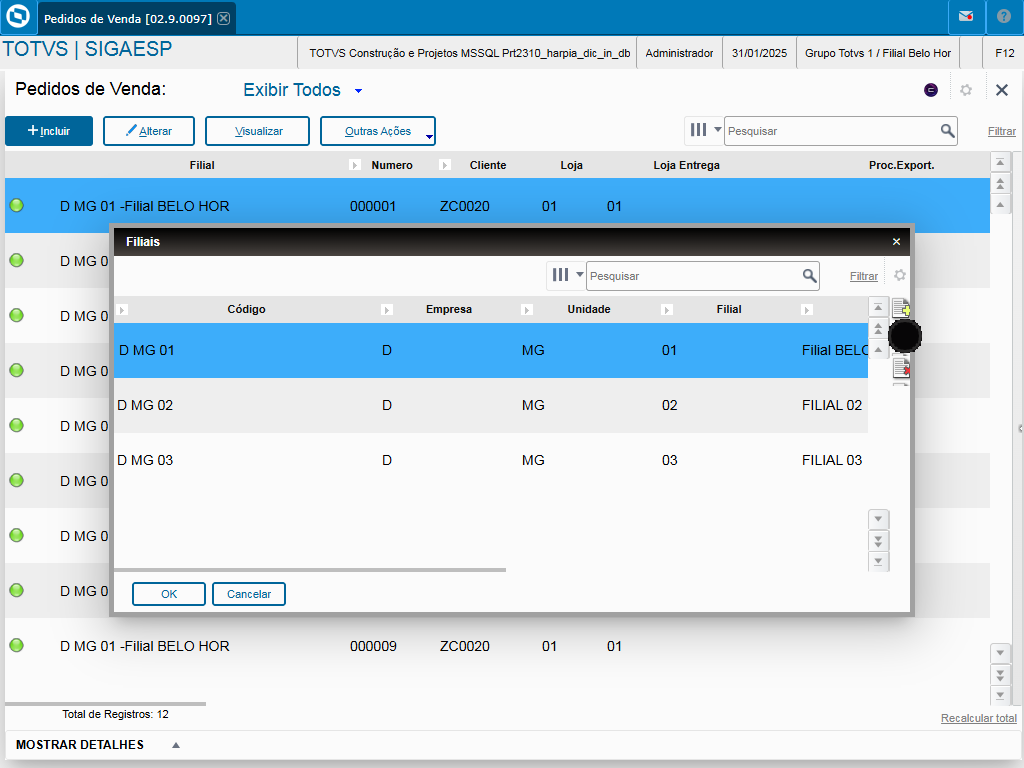Click the column selector bars in the Filiais dialog
The width and height of the screenshot is (1024, 768).
[x=560, y=275]
